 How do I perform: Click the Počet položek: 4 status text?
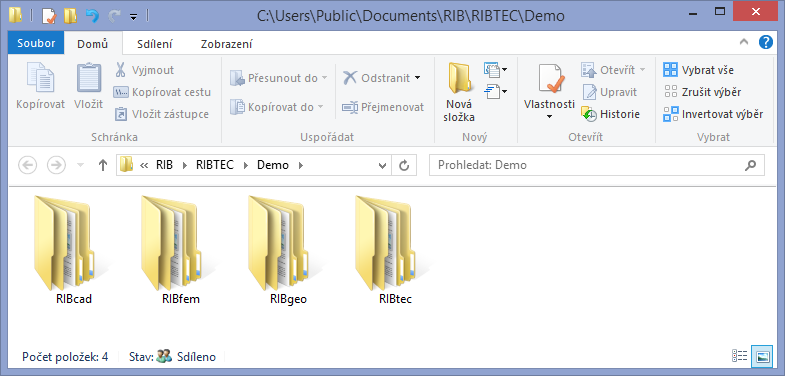[x=65, y=357]
